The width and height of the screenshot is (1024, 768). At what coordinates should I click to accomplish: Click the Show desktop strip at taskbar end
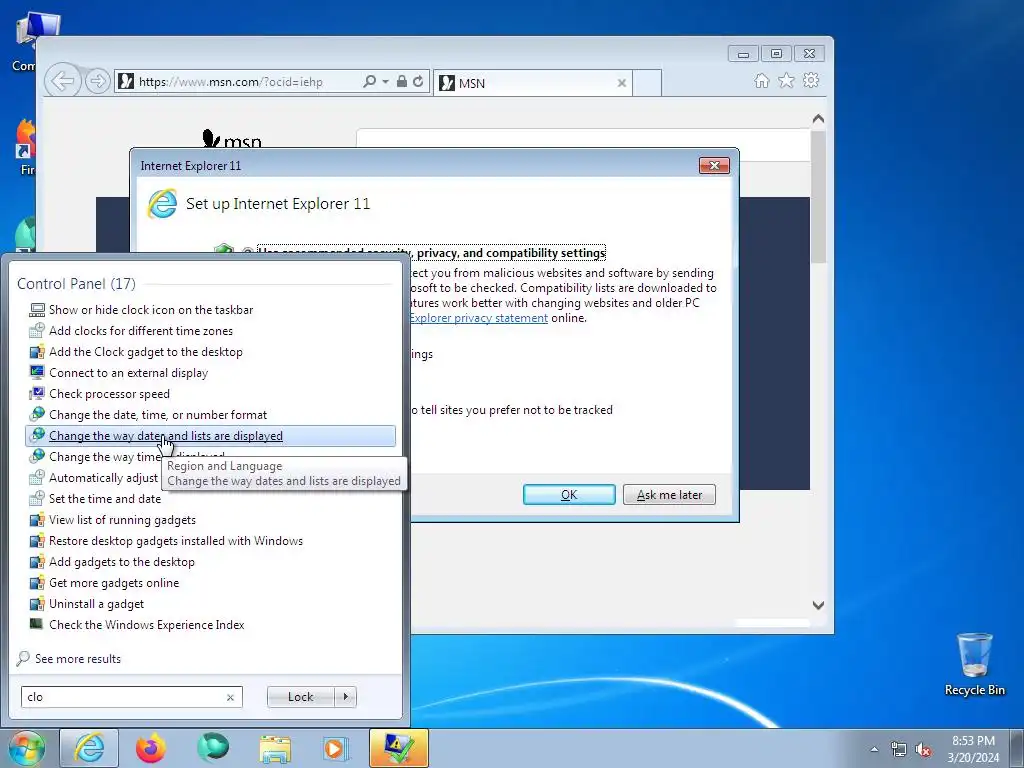(x=1017, y=748)
